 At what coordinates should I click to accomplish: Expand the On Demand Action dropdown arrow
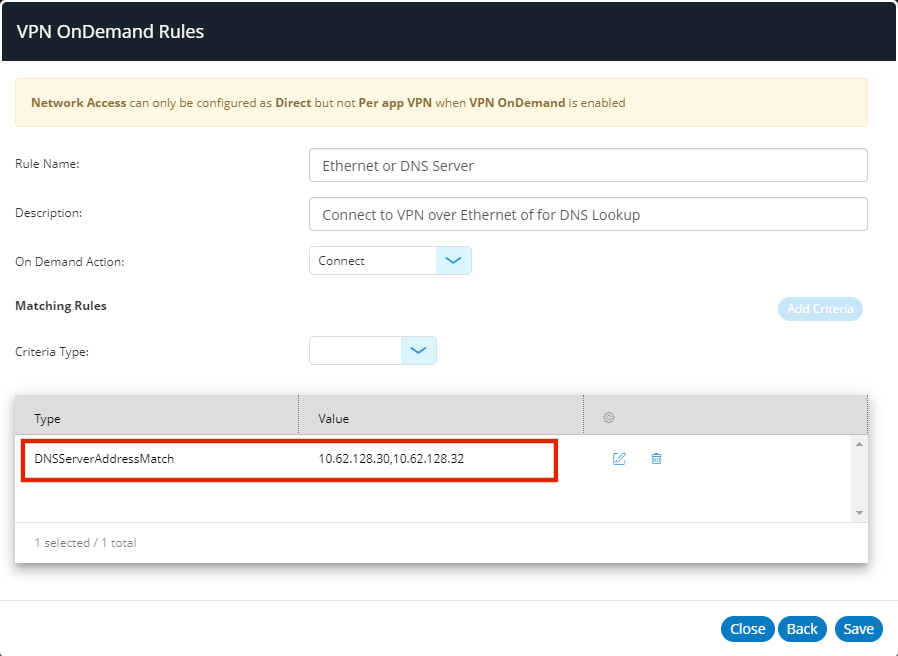[x=453, y=261]
